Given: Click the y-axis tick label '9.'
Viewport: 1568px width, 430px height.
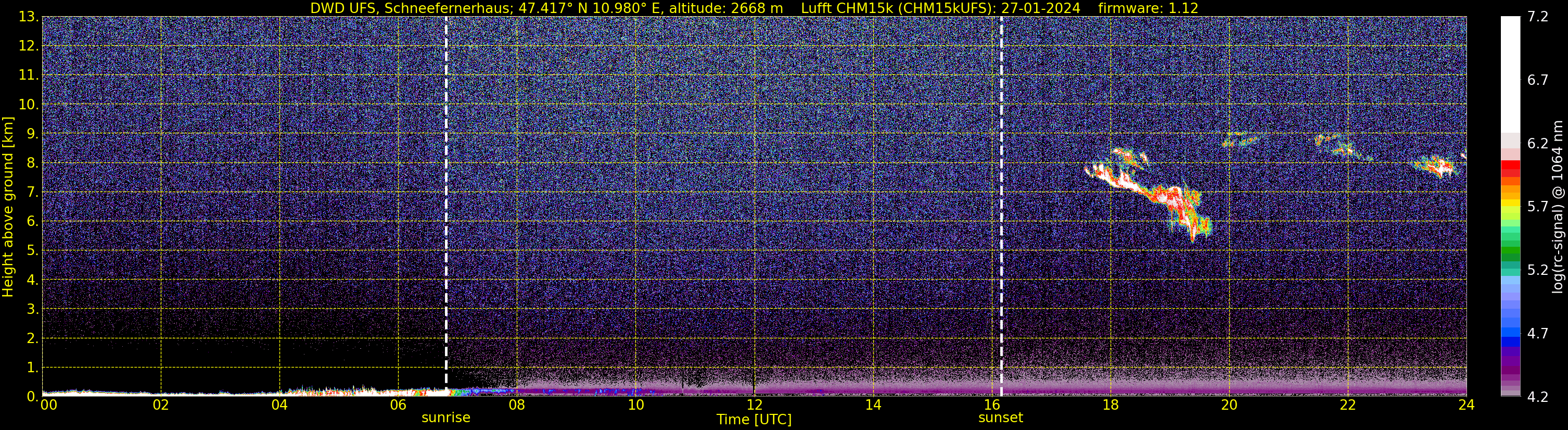Looking at the screenshot, I should pyautogui.click(x=32, y=133).
